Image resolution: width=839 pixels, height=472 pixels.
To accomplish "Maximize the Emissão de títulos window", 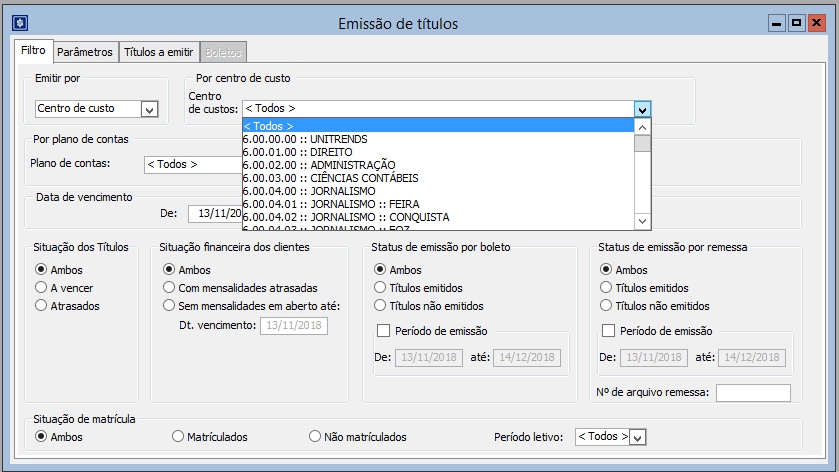I will pos(797,22).
